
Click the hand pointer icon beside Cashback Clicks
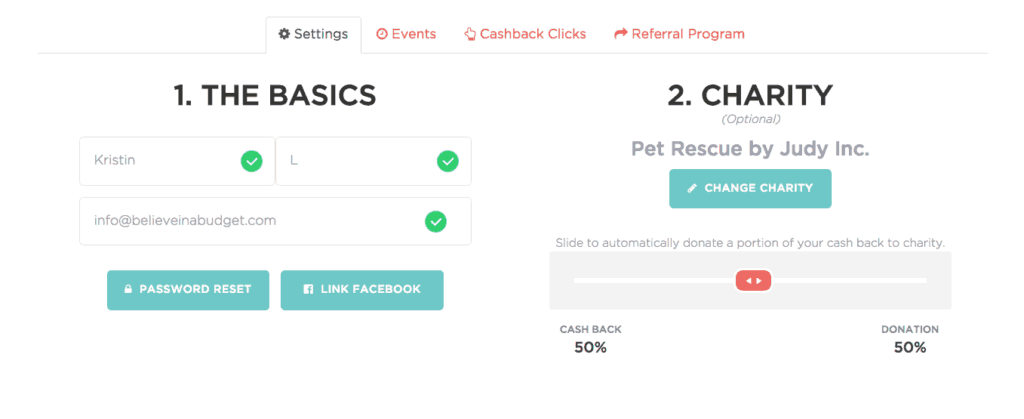point(470,34)
